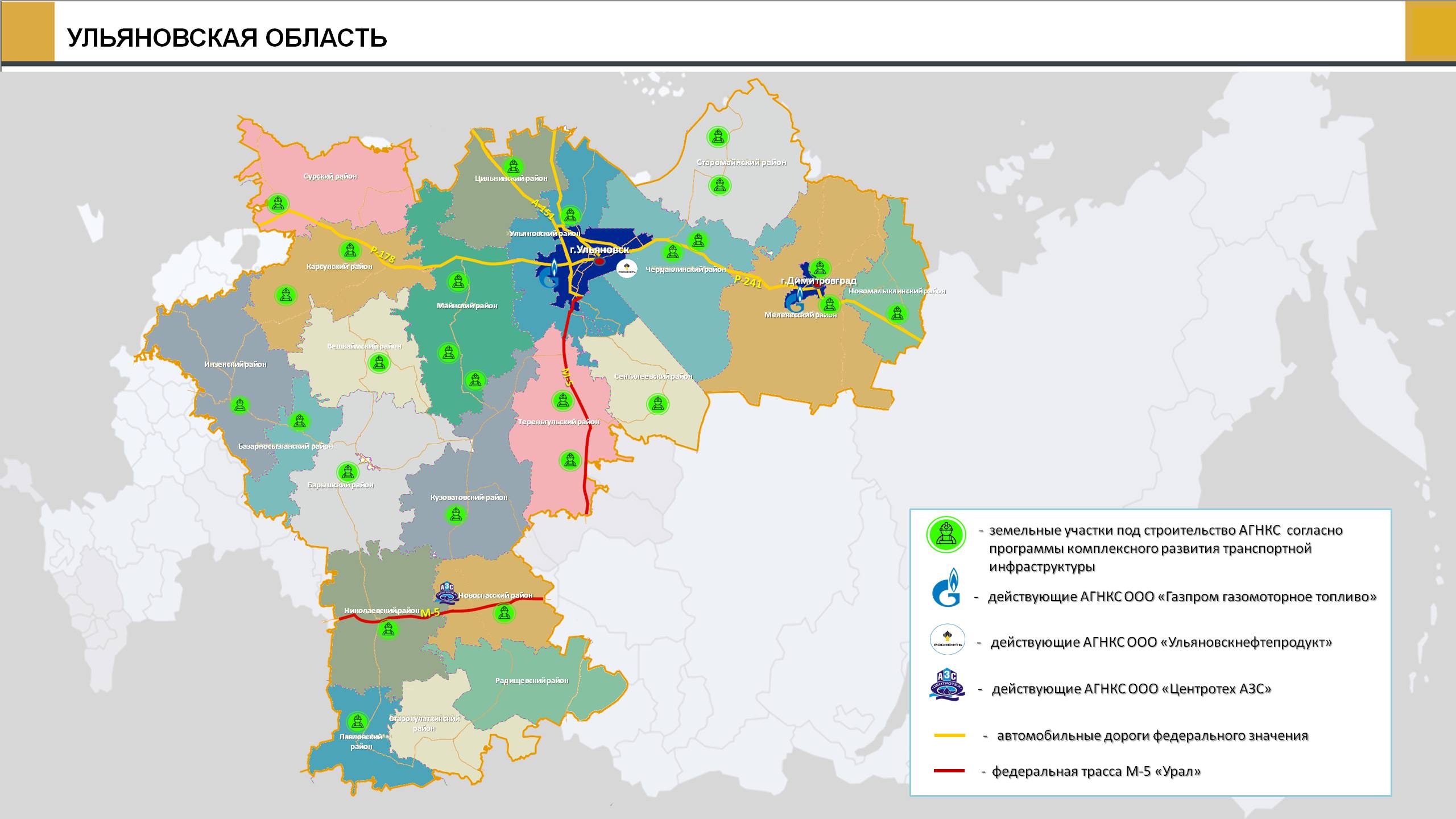Select the А-151 road label
Image resolution: width=1456 pixels, height=819 pixels.
tap(543, 209)
